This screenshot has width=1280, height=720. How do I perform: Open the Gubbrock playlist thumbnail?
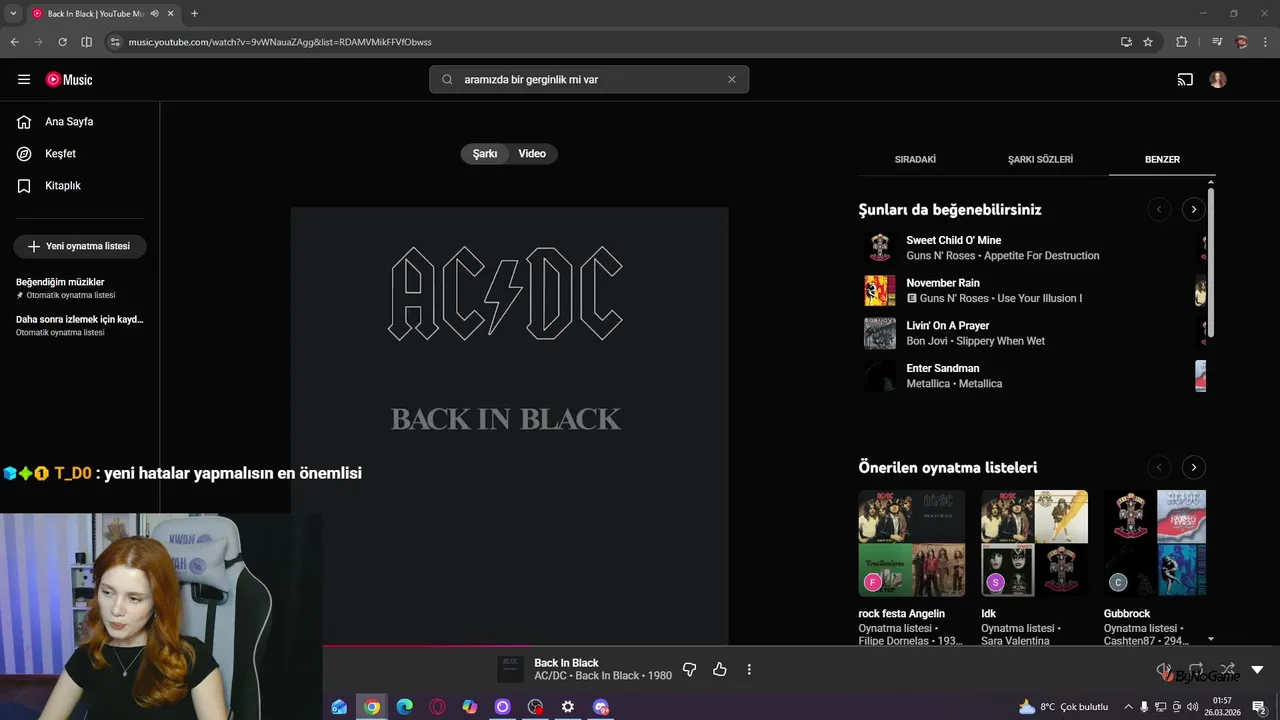point(1155,543)
